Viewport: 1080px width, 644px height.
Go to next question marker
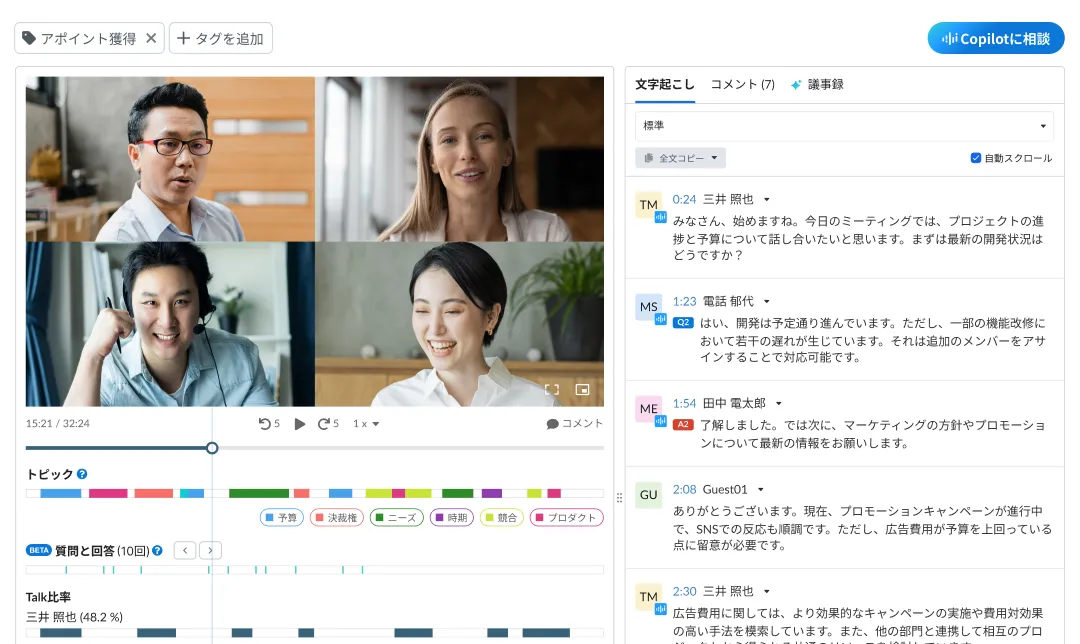(x=210, y=550)
